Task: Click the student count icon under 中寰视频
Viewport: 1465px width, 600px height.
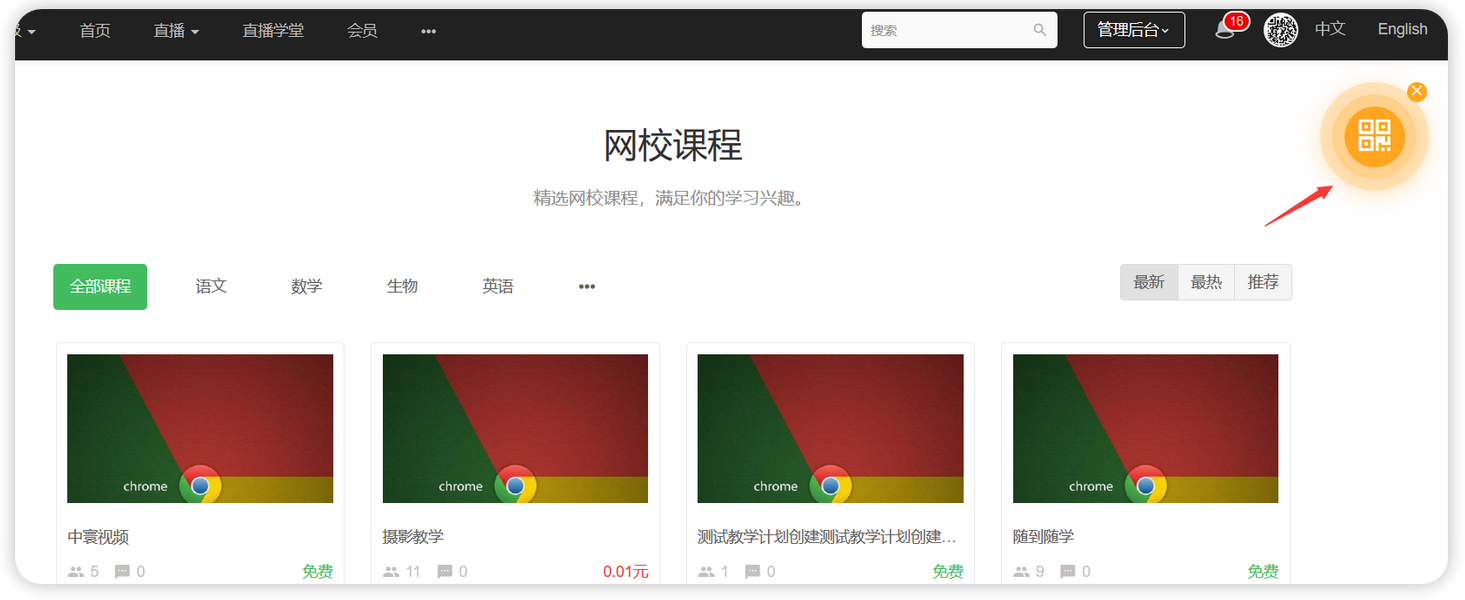Action: point(76,572)
